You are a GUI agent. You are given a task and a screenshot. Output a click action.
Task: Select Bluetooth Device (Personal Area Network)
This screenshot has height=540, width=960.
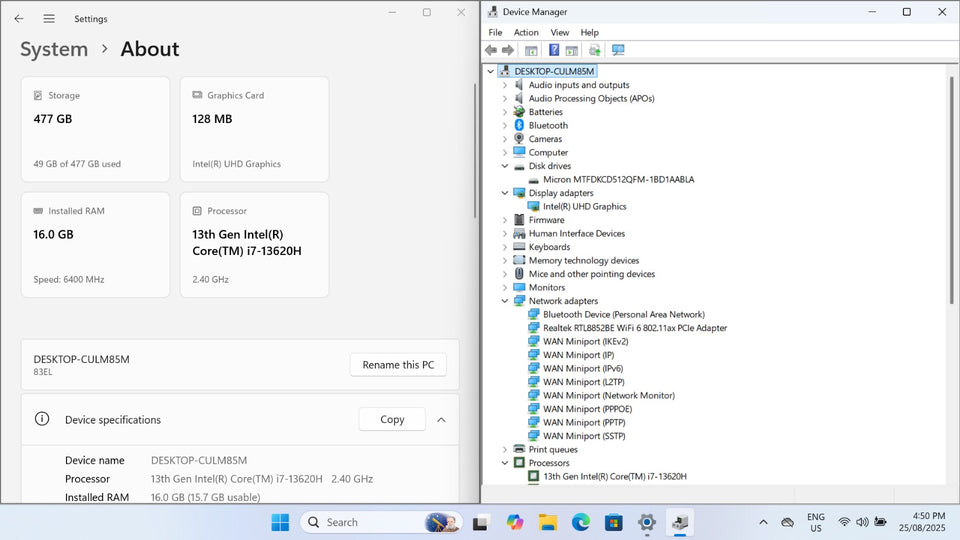pyautogui.click(x=624, y=314)
